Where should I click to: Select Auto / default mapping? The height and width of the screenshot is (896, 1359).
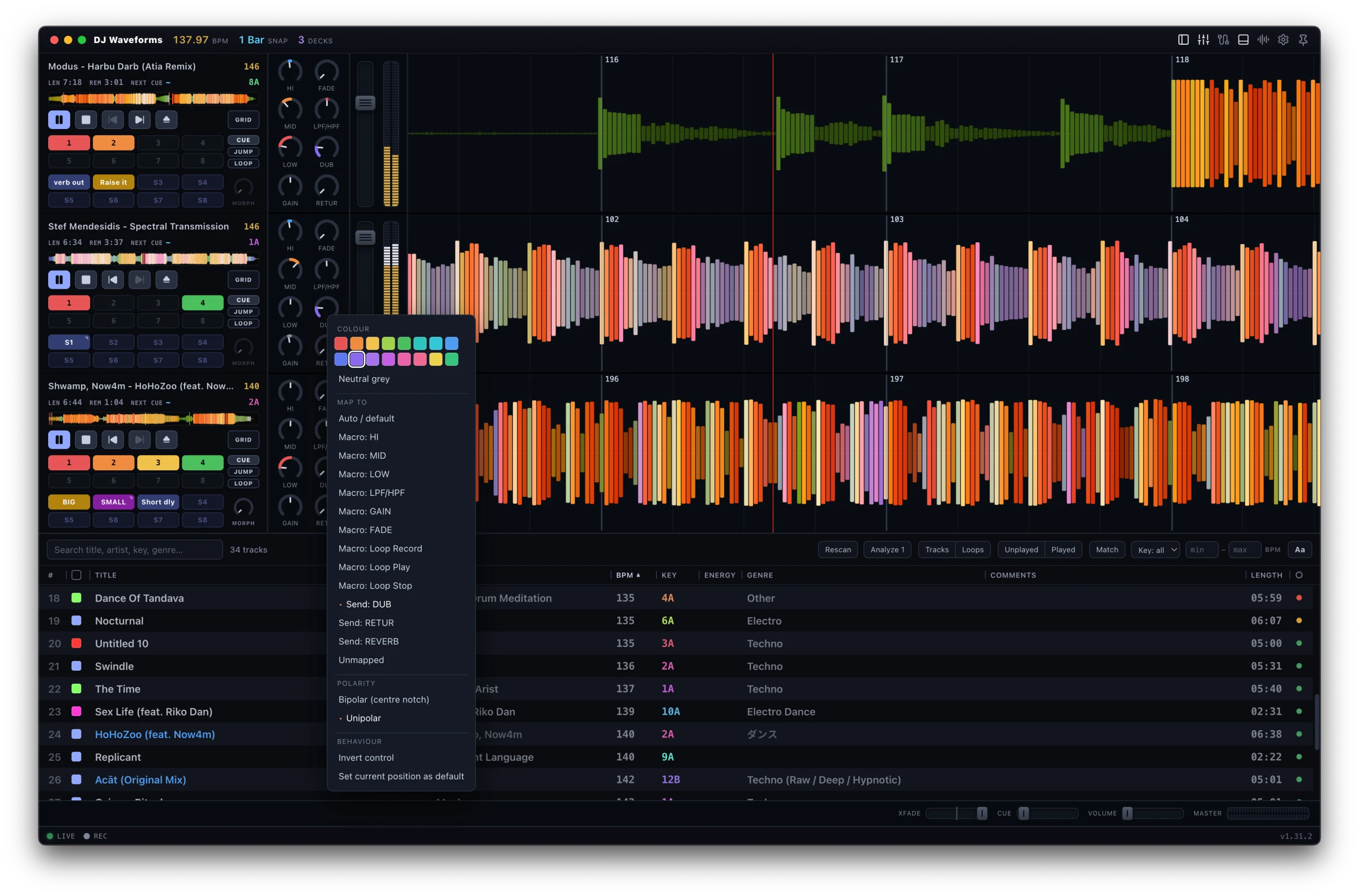coord(400,418)
